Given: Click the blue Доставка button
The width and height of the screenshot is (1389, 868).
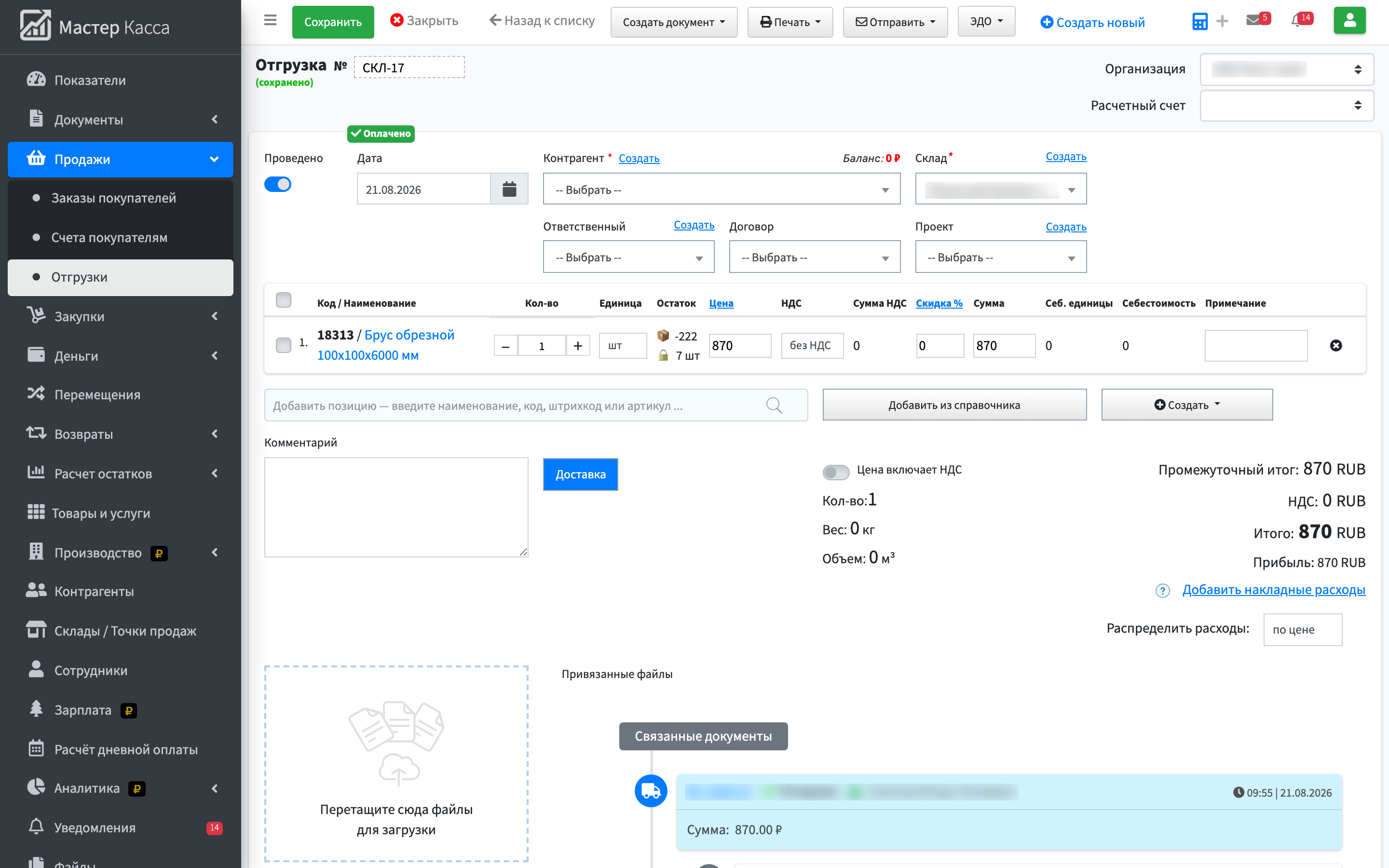Looking at the screenshot, I should (x=580, y=474).
